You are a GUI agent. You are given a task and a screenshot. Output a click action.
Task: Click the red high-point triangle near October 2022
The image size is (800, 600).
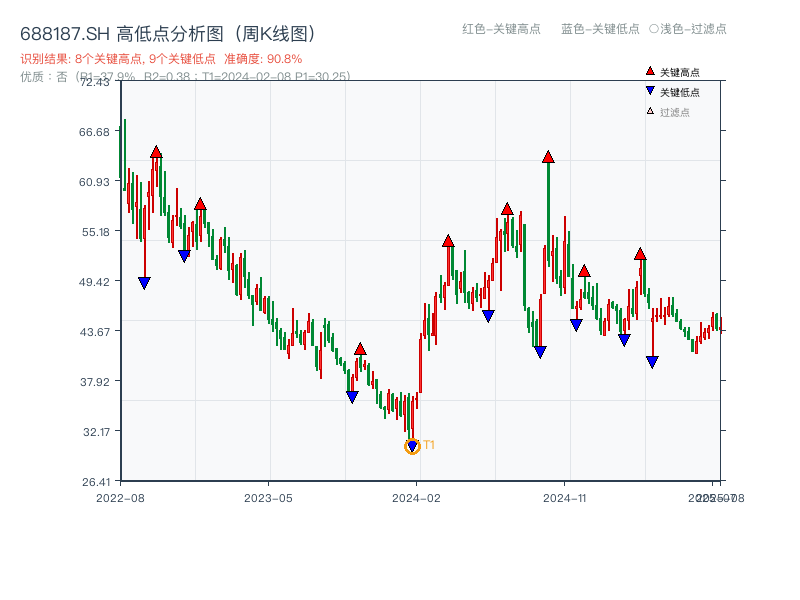(x=156, y=152)
